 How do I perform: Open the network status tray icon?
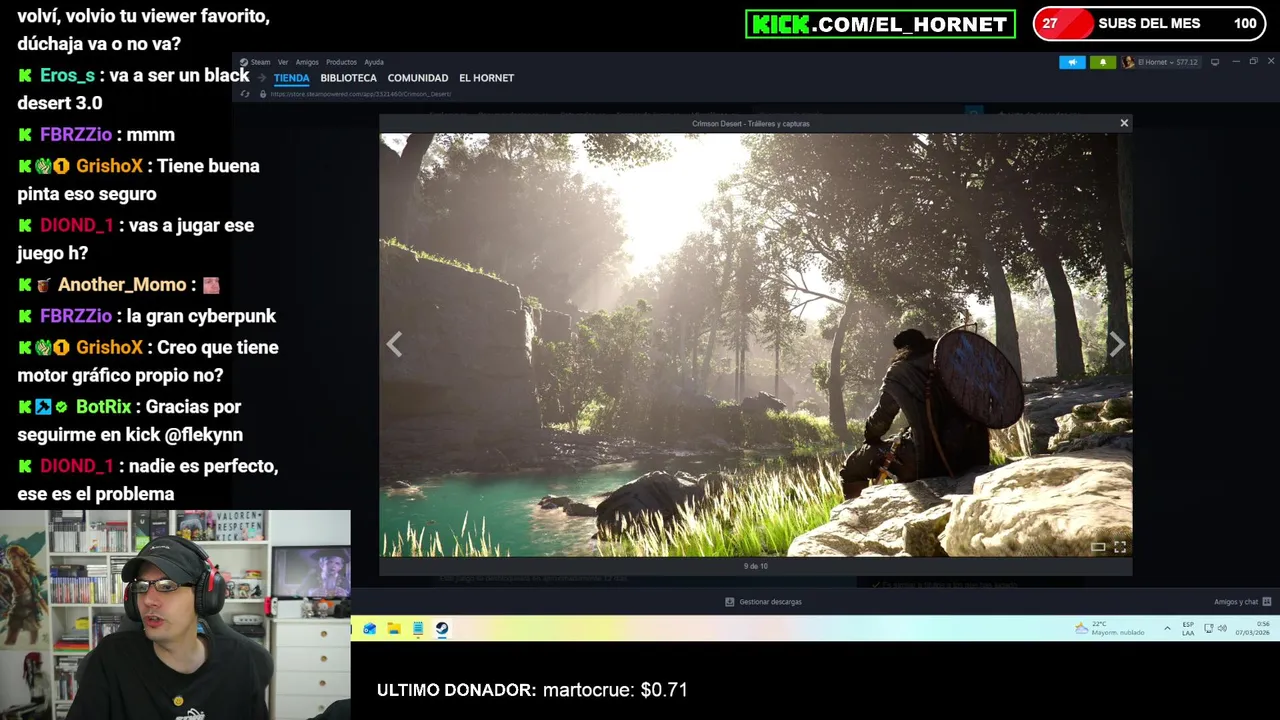coord(1208,629)
